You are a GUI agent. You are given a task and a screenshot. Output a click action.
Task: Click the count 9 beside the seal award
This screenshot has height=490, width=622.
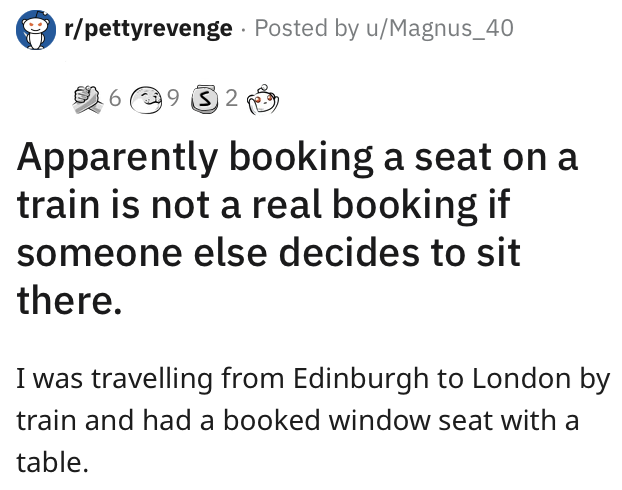(172, 98)
